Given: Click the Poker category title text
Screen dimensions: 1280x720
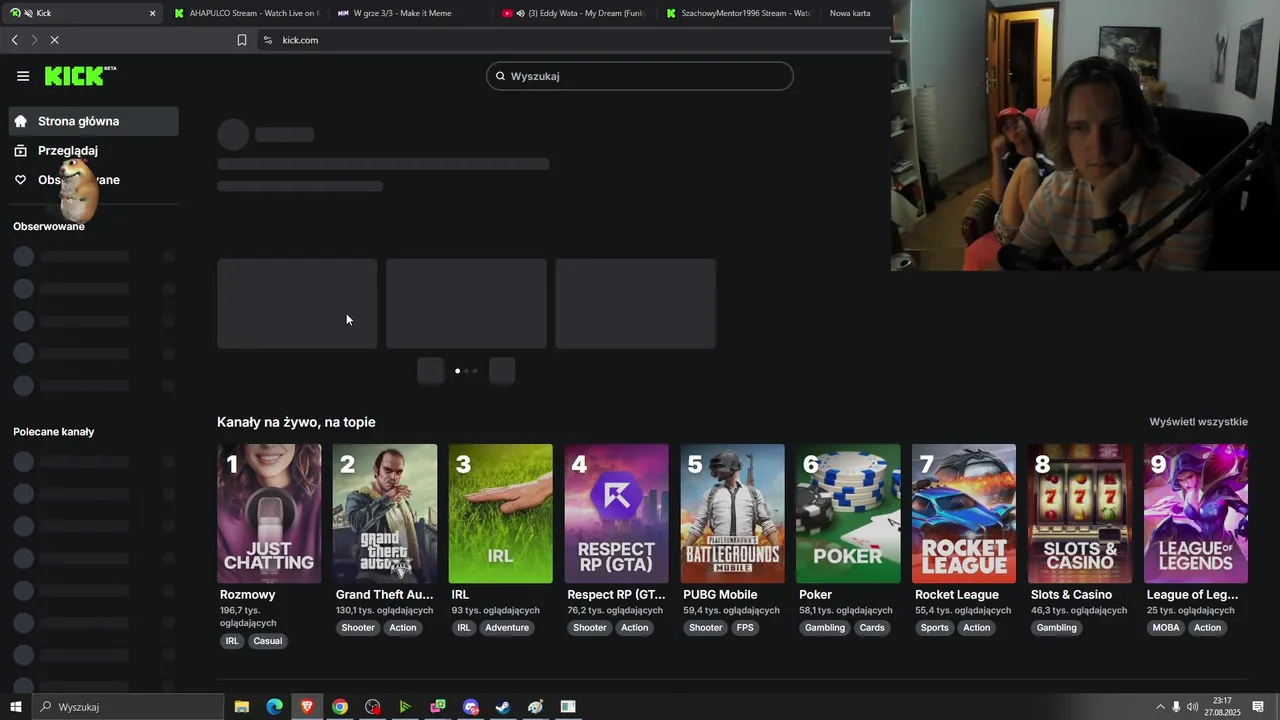Looking at the screenshot, I should [x=816, y=594].
